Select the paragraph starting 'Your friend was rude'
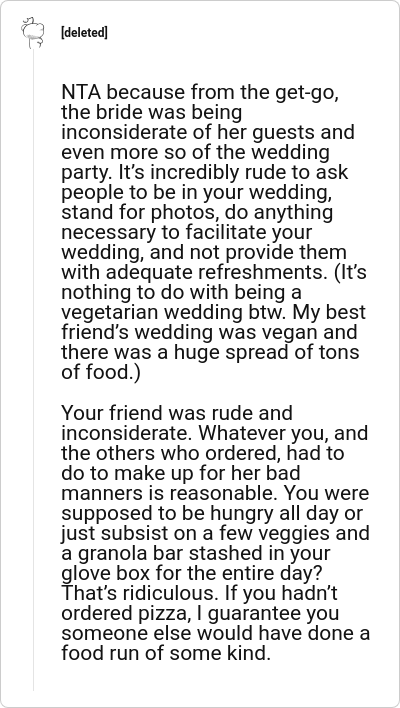Image resolution: width=400 pixels, height=708 pixels. pyautogui.click(x=215, y=533)
